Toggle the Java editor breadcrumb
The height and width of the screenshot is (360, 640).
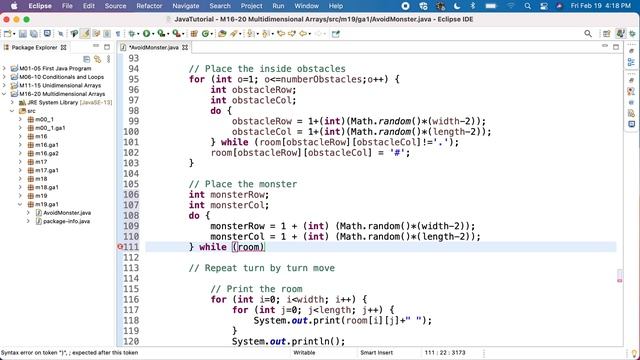click(x=74, y=34)
